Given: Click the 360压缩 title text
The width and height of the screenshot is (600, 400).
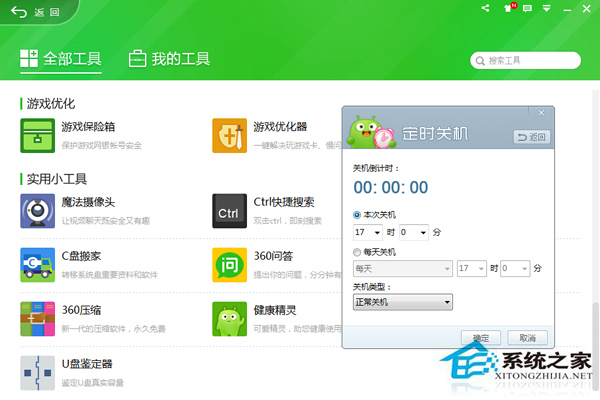Looking at the screenshot, I should tap(82, 310).
